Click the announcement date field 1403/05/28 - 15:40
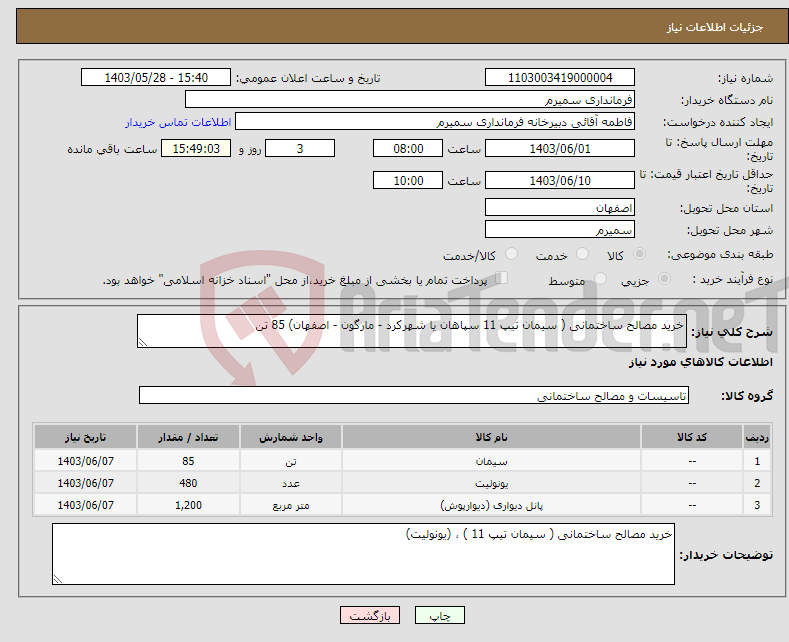Image resolution: width=789 pixels, height=642 pixels. [x=156, y=77]
